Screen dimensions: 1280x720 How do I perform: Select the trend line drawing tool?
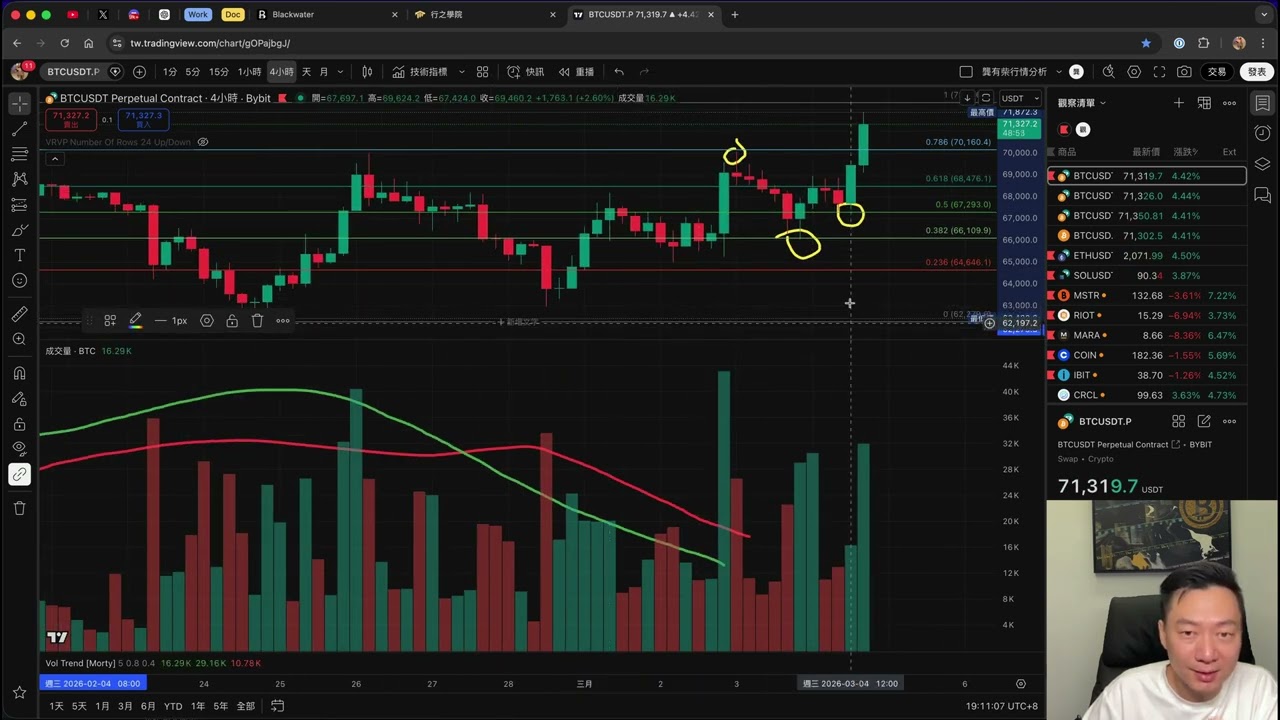(19, 129)
